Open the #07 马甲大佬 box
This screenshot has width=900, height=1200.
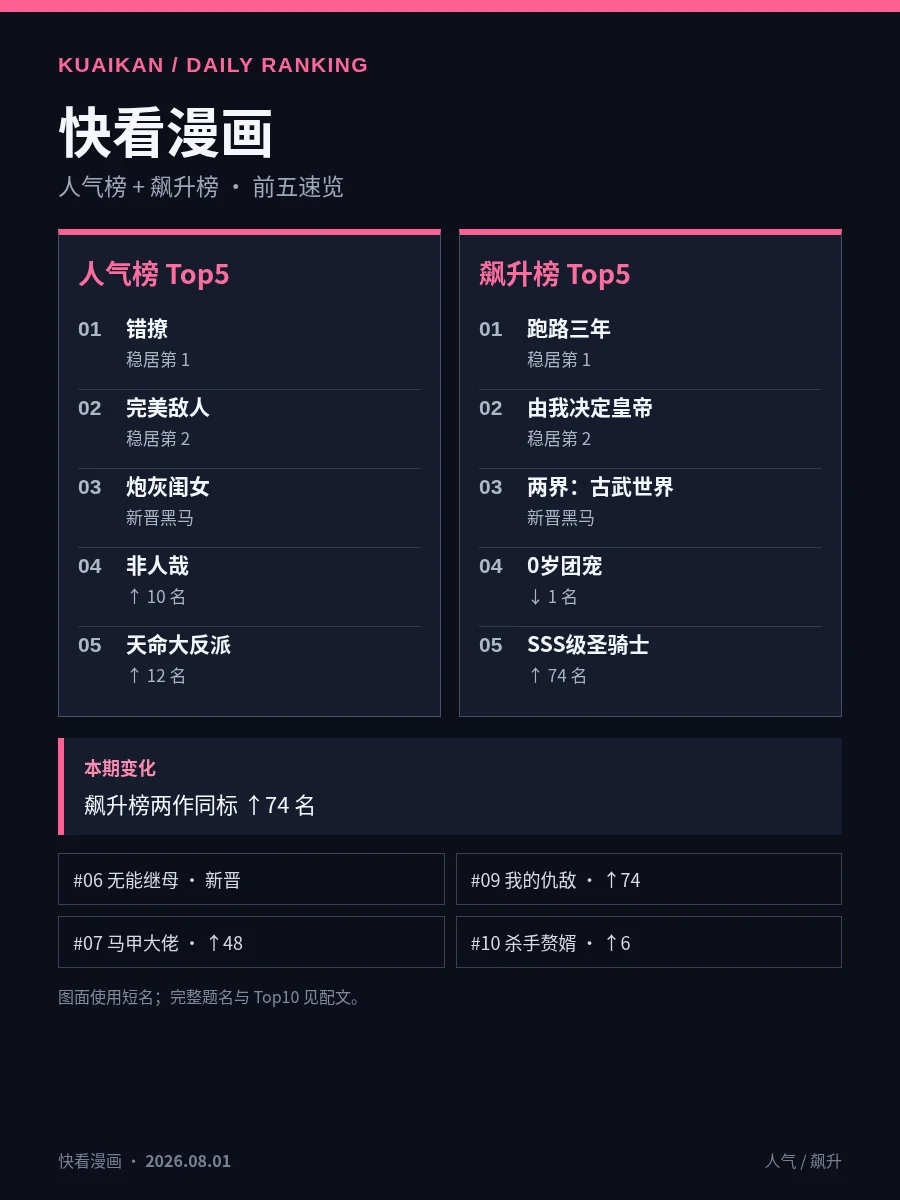point(251,942)
